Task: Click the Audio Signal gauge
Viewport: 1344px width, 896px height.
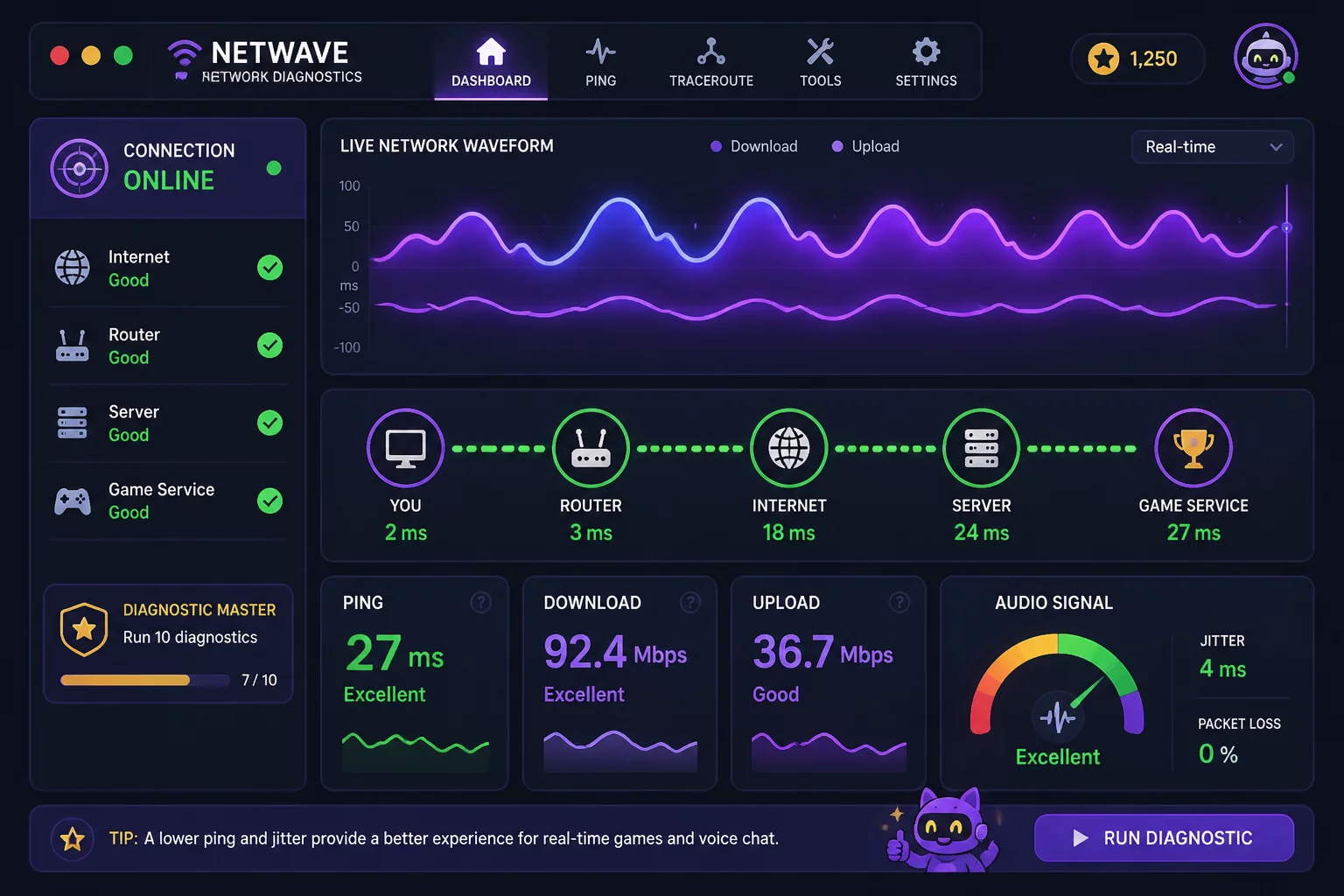Action: 1057,684
